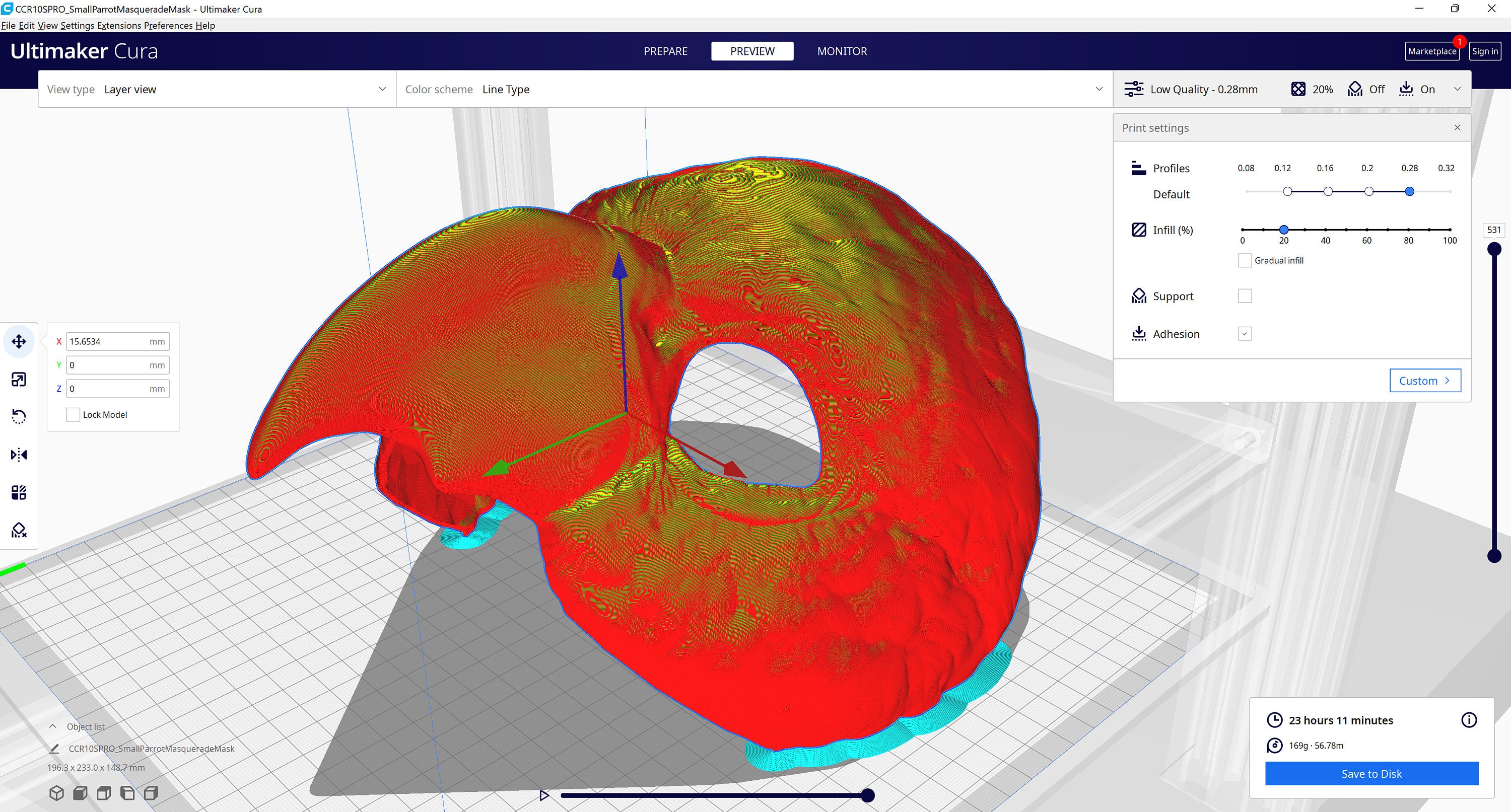The image size is (1511, 812).
Task: Open Per Model Settings tool
Action: coord(19,492)
